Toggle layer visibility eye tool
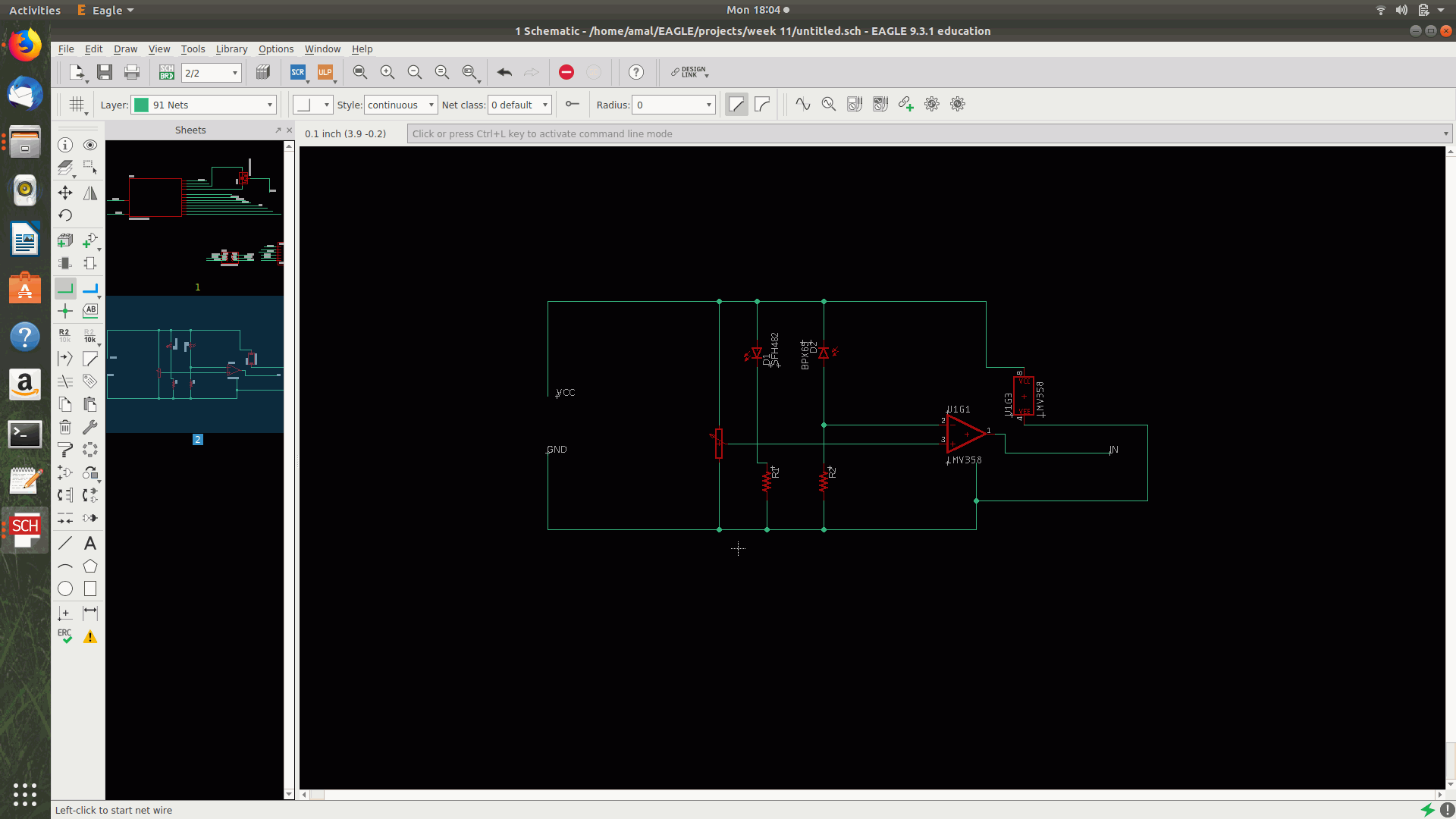Image resolution: width=1456 pixels, height=819 pixels. pos(90,145)
